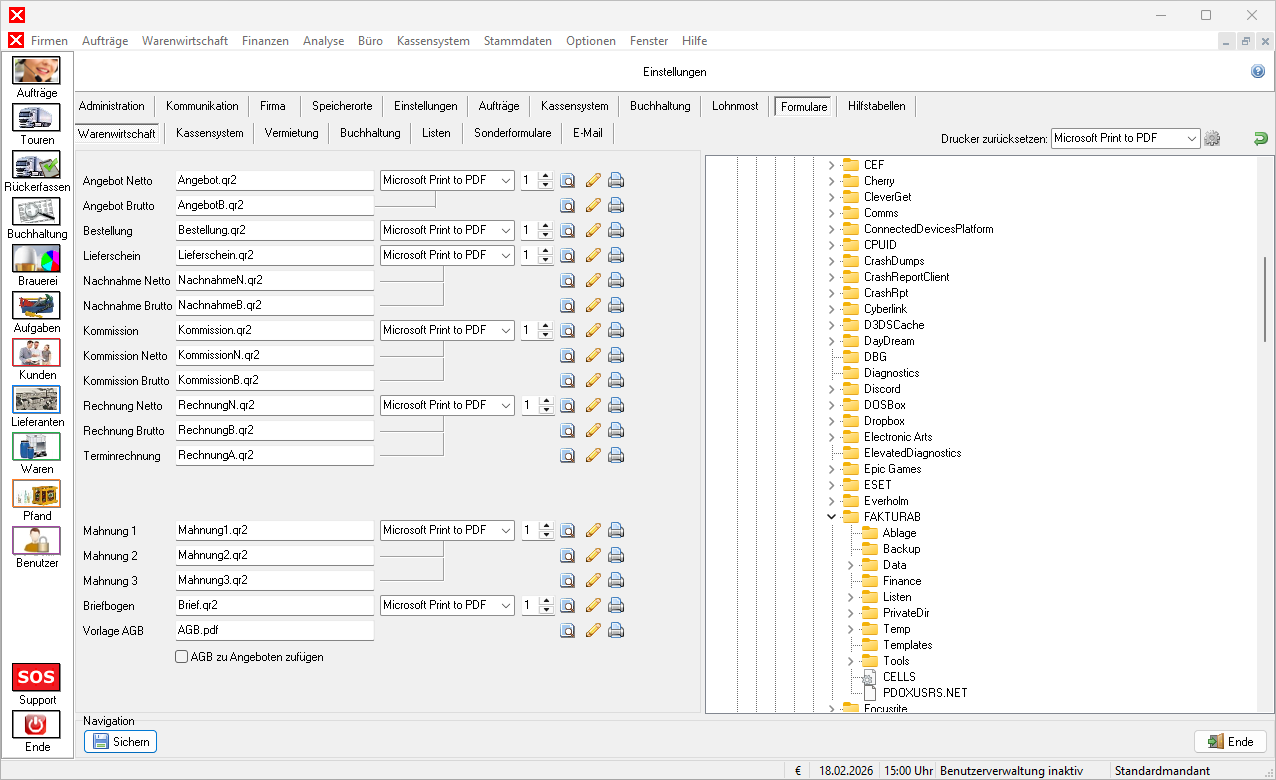Click the gear icon beside printer reset
This screenshot has height=780, width=1276.
coord(1212,139)
